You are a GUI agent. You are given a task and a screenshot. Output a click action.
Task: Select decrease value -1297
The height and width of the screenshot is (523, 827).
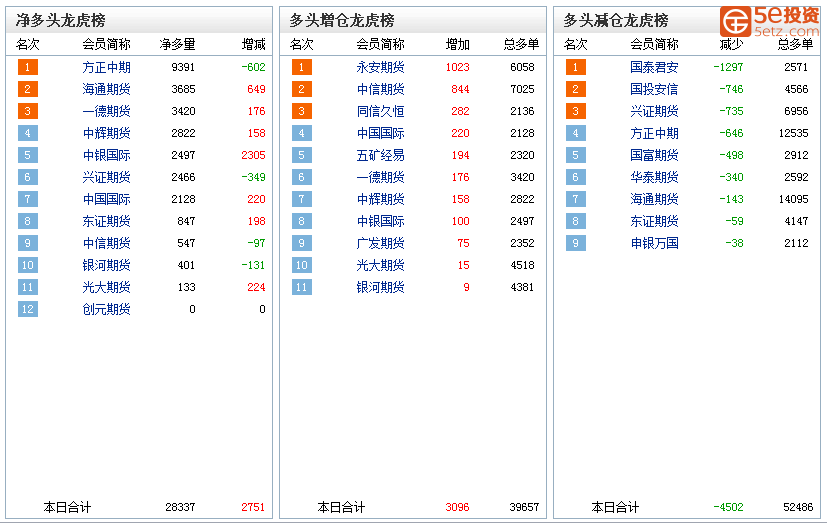(728, 67)
